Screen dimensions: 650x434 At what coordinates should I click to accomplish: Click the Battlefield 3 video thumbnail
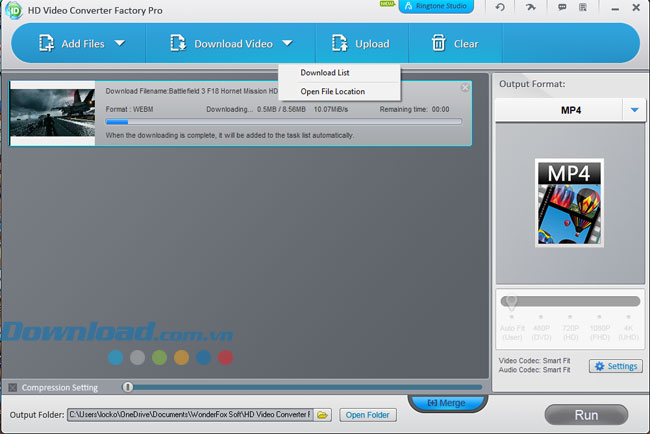click(52, 113)
